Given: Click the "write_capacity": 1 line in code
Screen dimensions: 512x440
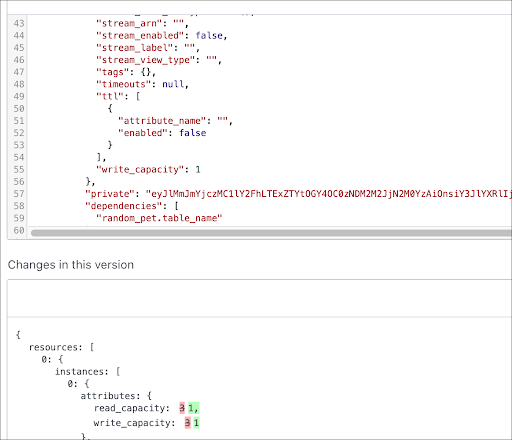Looking at the screenshot, I should pyautogui.click(x=148, y=169).
